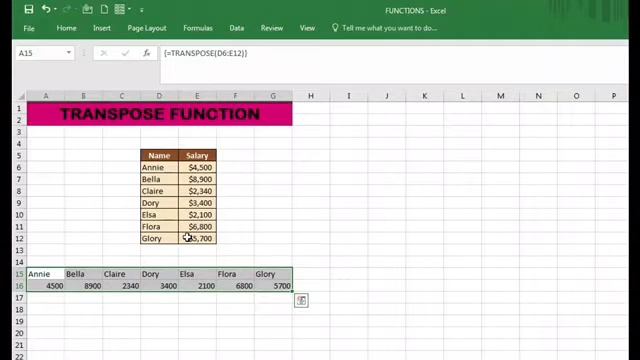
Task: Select the 4500 cell in row 16
Action: (x=46, y=286)
